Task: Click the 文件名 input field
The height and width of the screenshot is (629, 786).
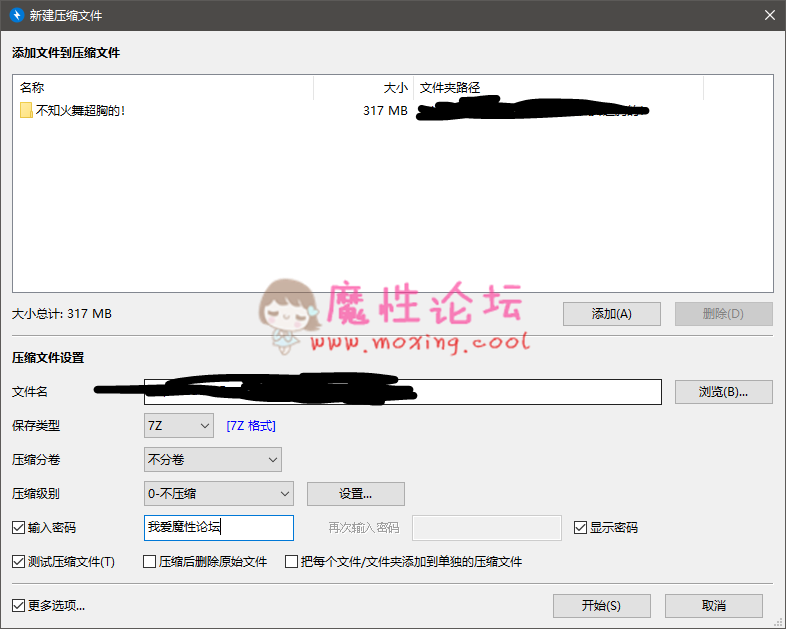Action: (x=403, y=392)
